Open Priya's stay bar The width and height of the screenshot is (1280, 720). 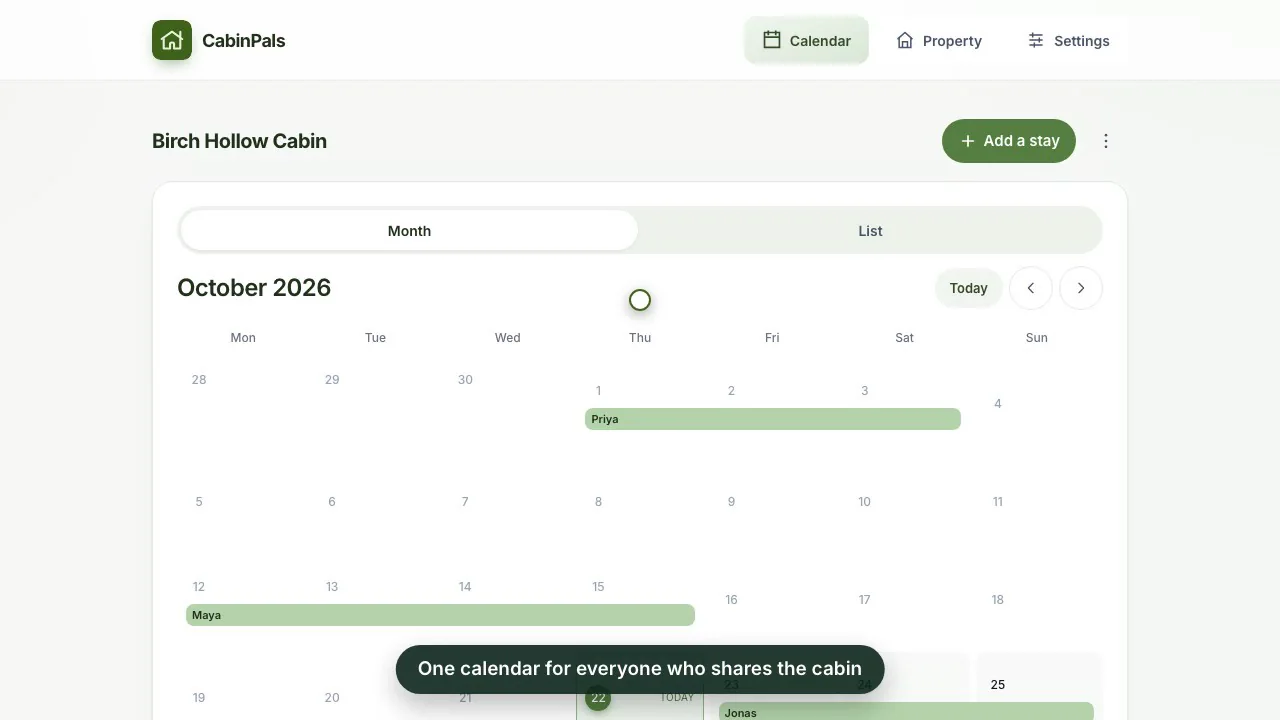(773, 419)
